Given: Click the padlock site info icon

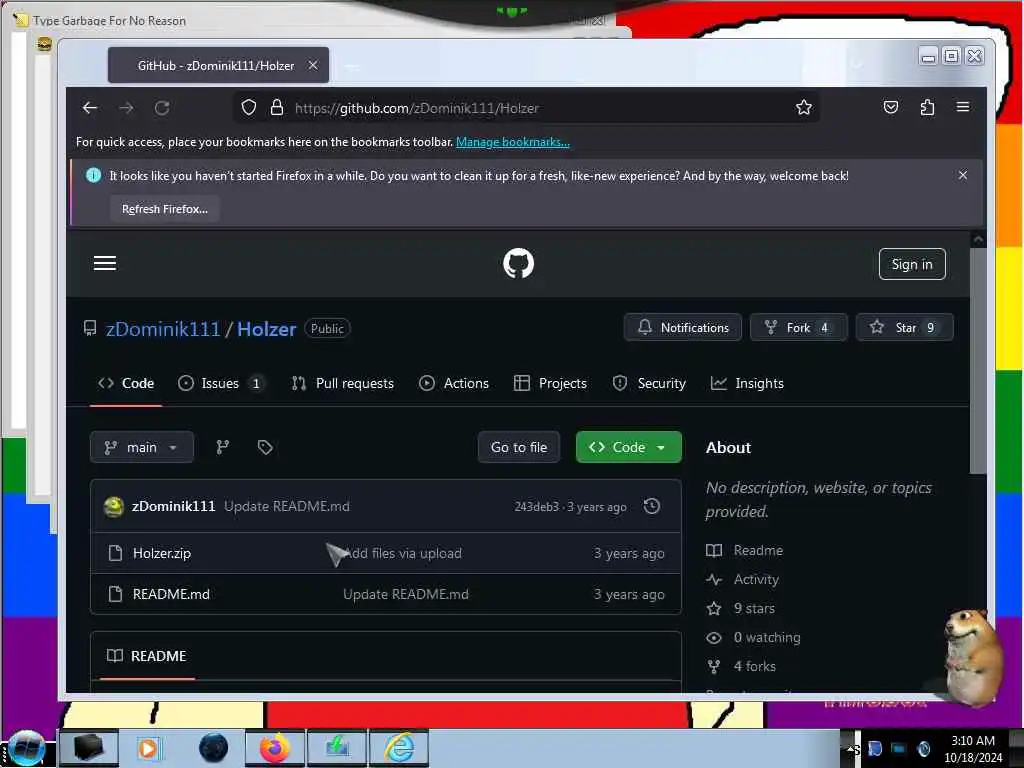Looking at the screenshot, I should 277,107.
